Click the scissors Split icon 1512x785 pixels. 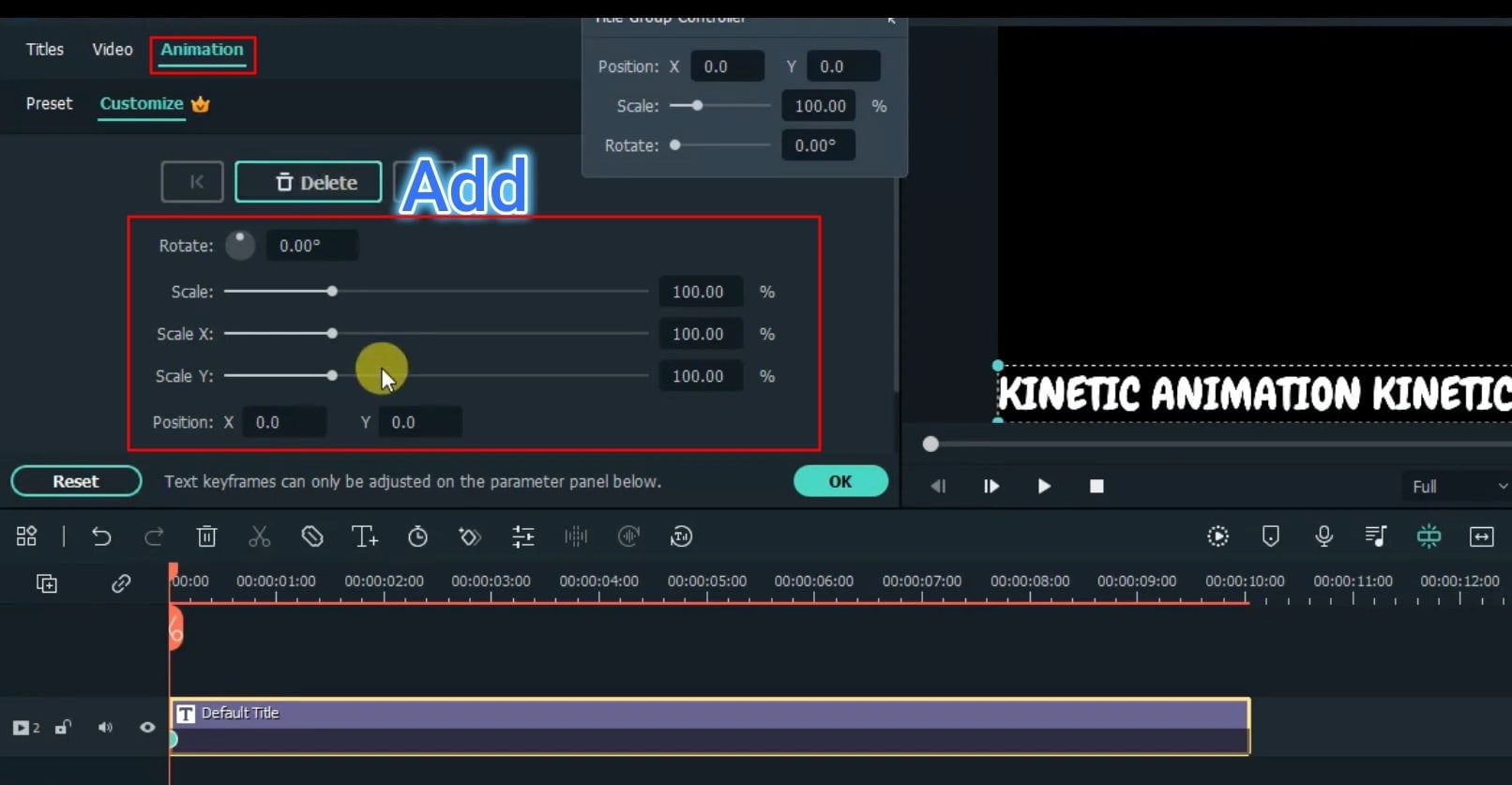tap(259, 536)
